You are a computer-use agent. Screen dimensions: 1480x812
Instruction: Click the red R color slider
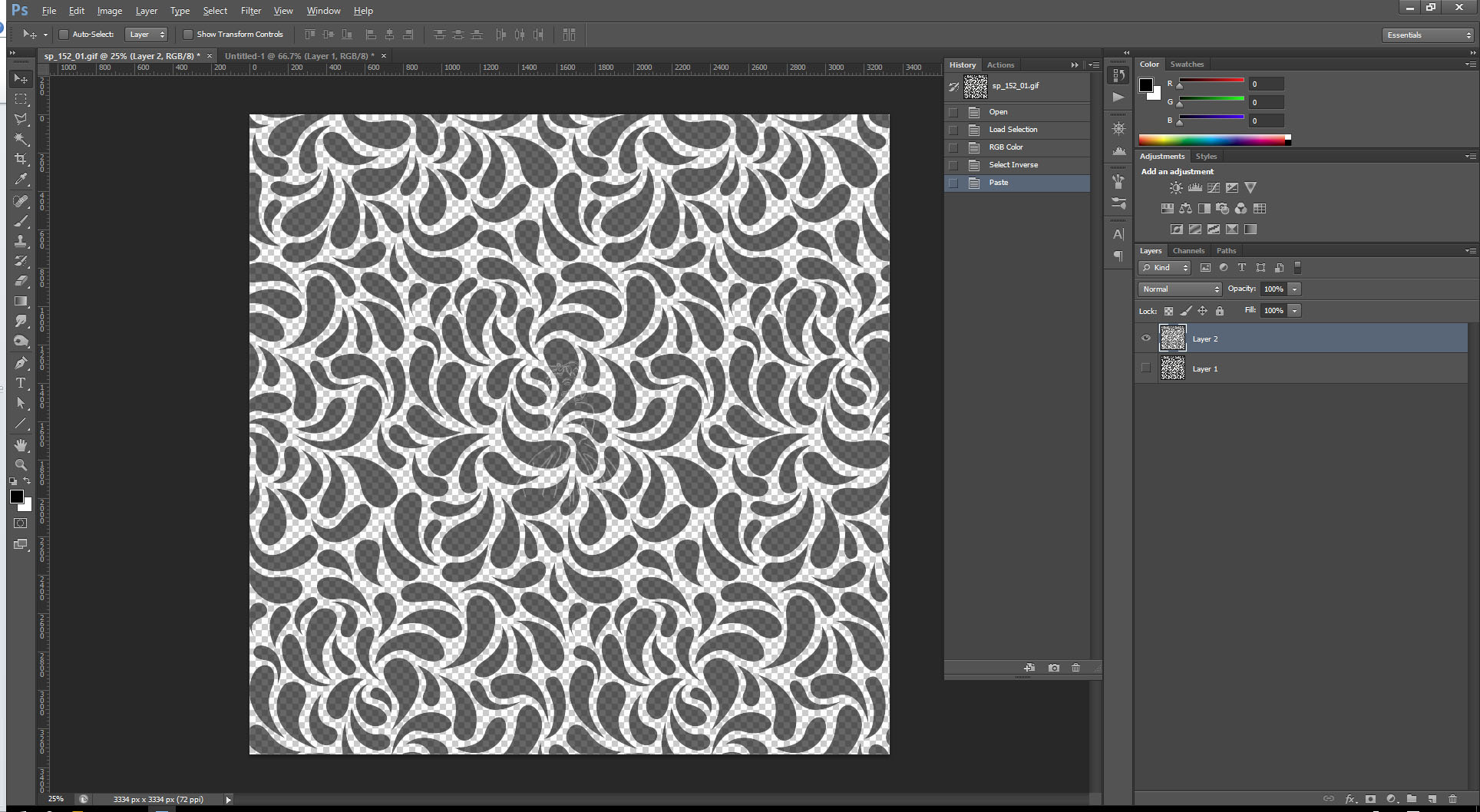1211,80
